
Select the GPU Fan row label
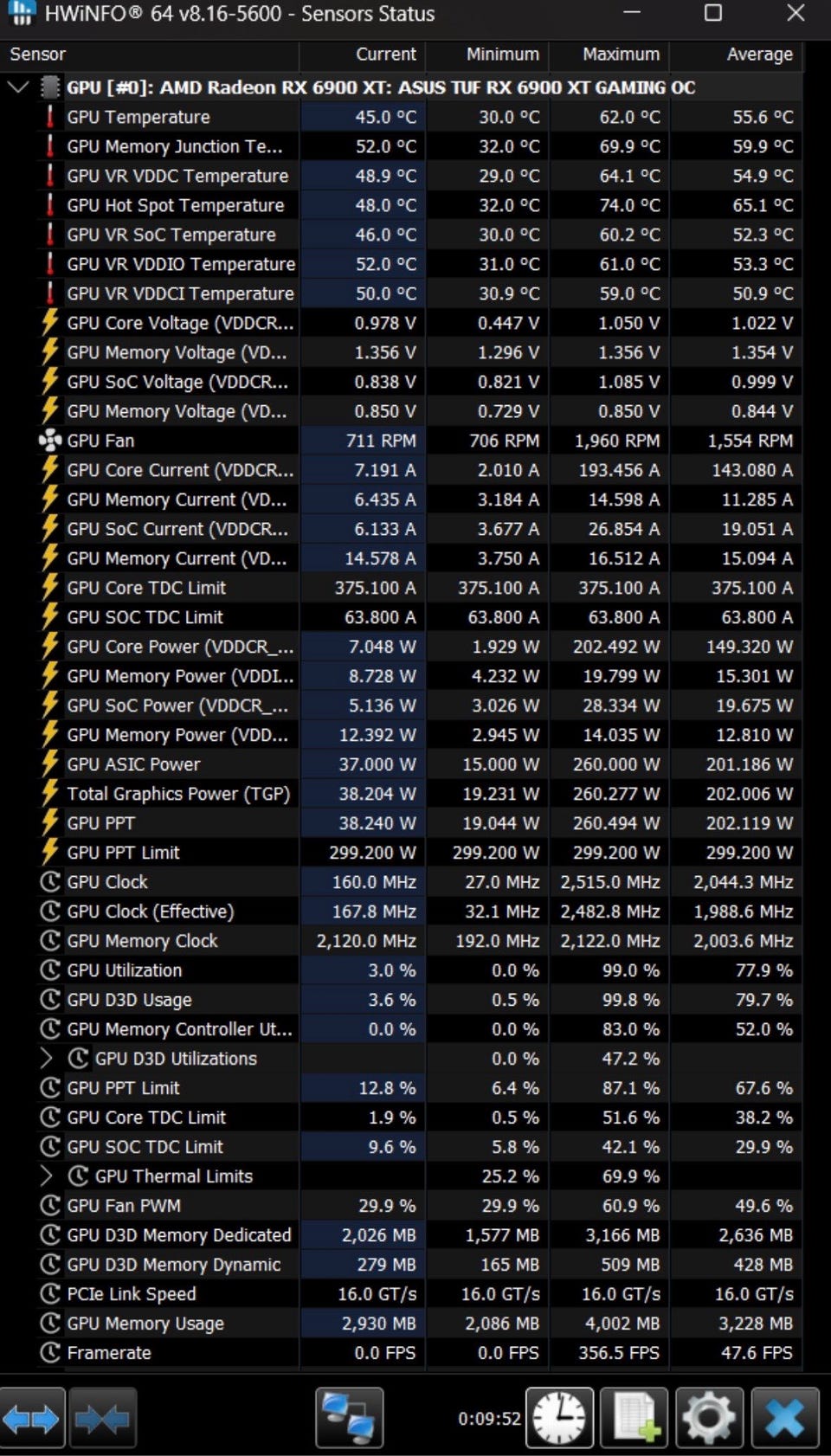pyautogui.click(x=100, y=441)
